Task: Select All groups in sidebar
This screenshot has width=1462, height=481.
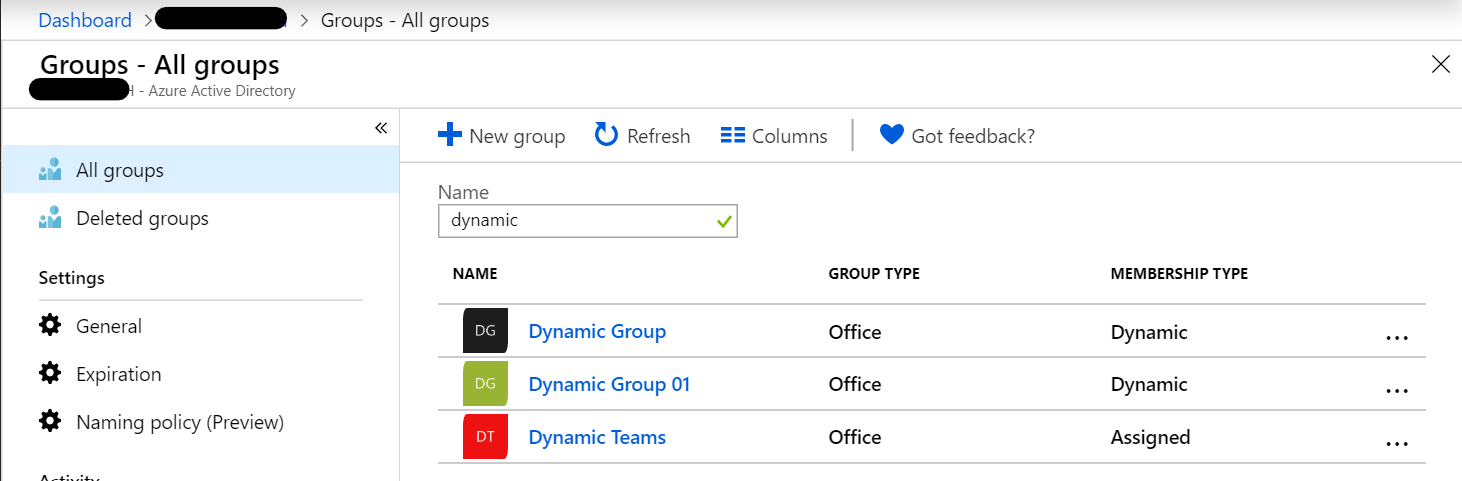Action: [x=119, y=170]
